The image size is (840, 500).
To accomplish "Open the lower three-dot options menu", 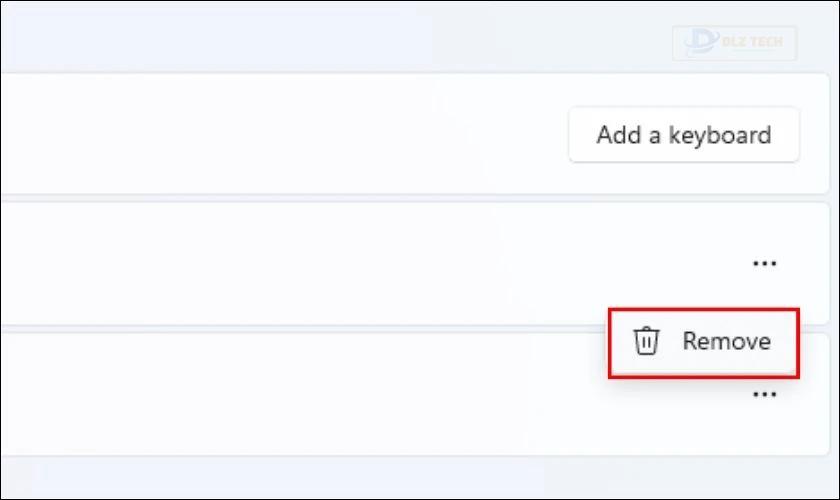I will 764,395.
